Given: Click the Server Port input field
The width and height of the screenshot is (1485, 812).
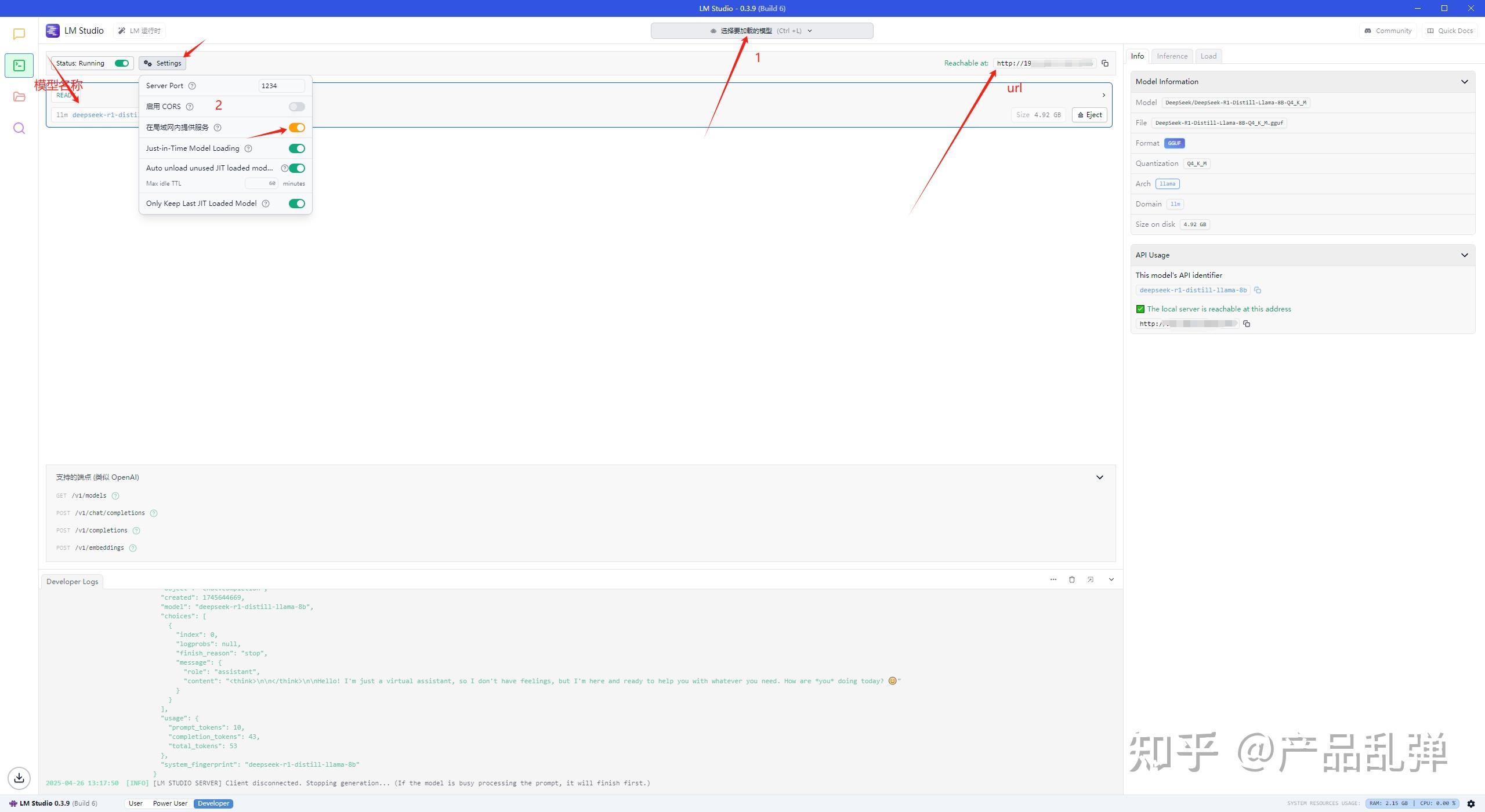Looking at the screenshot, I should click(281, 86).
